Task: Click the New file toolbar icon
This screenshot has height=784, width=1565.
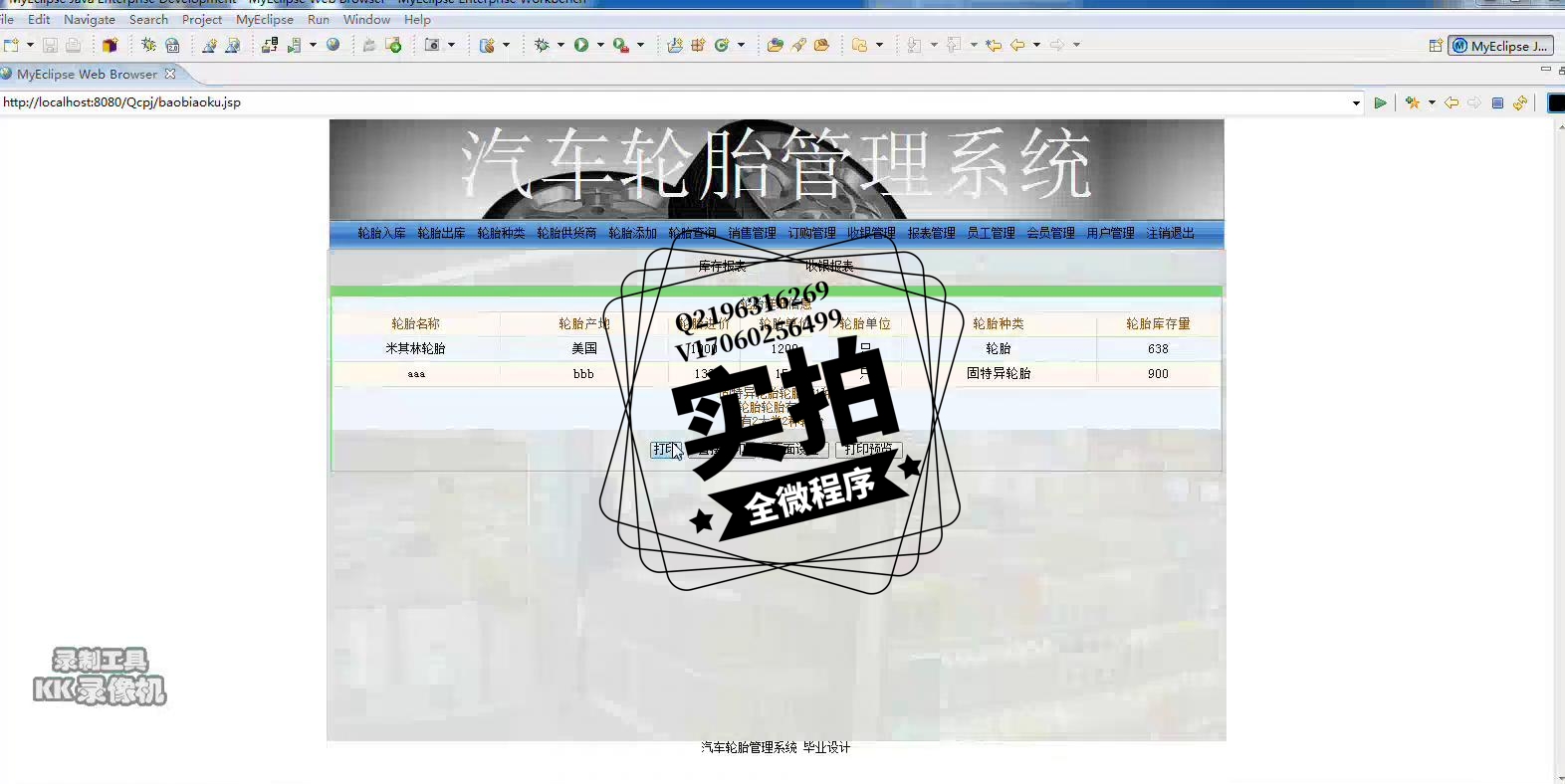Action: [12, 45]
